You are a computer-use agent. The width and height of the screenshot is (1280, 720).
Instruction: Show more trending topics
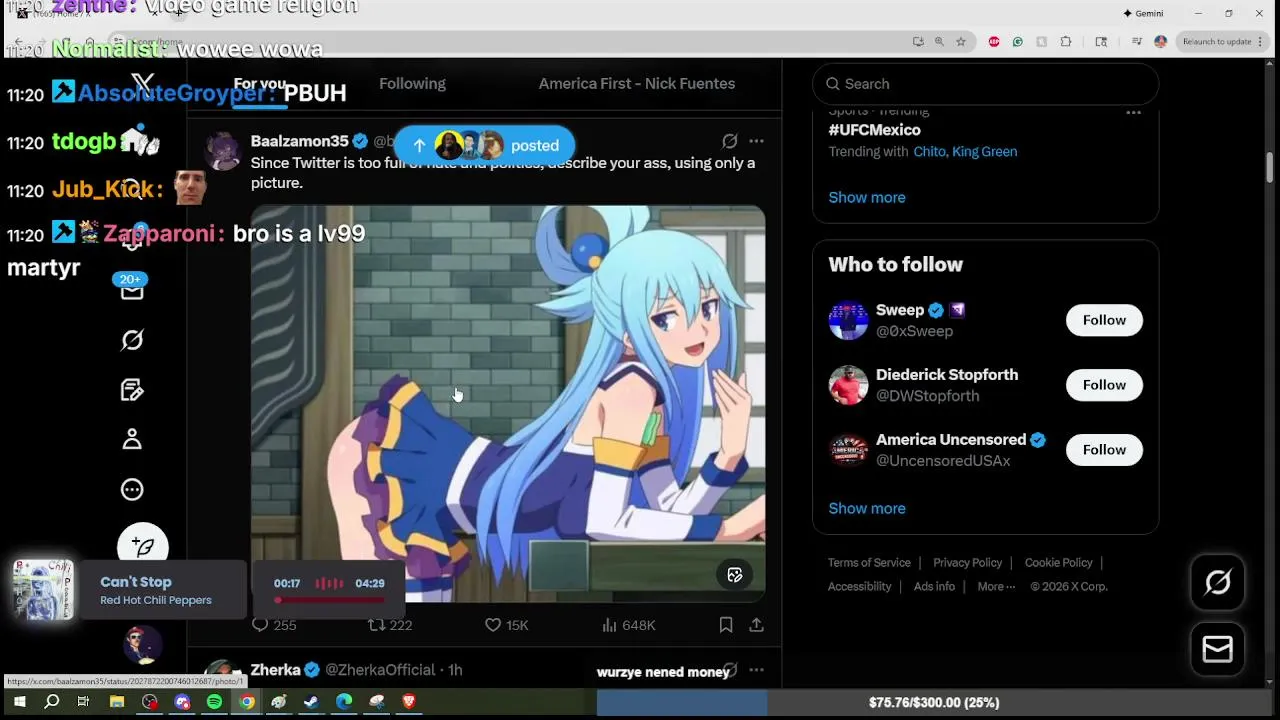867,197
